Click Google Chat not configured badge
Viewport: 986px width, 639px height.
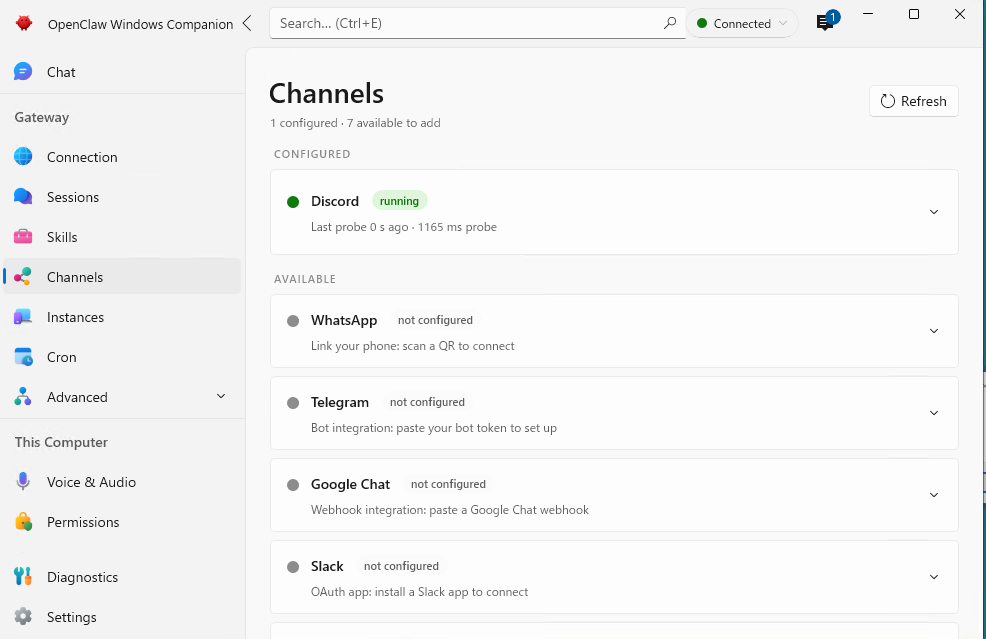[x=448, y=484]
